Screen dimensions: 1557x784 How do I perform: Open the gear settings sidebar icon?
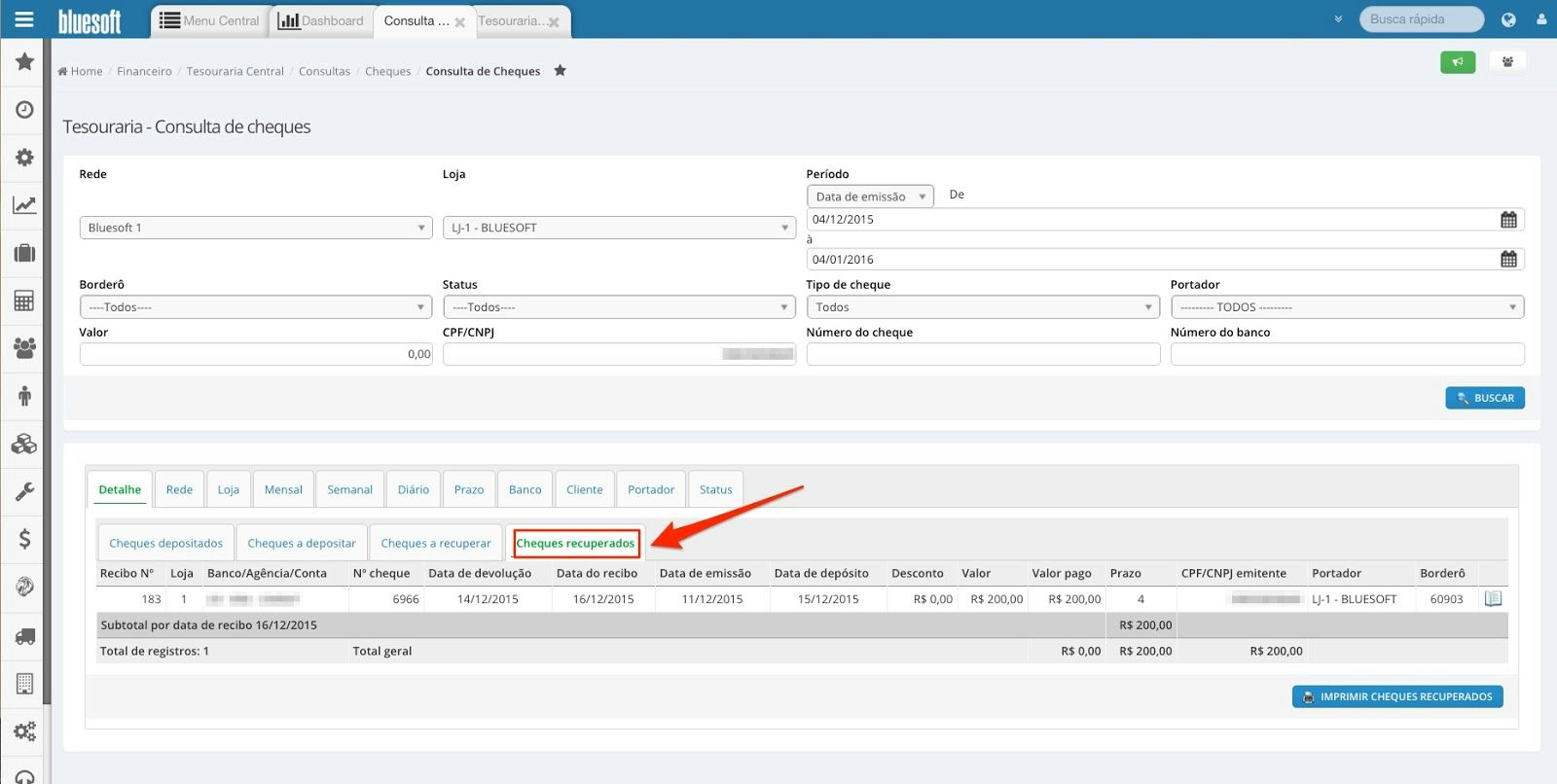24,157
